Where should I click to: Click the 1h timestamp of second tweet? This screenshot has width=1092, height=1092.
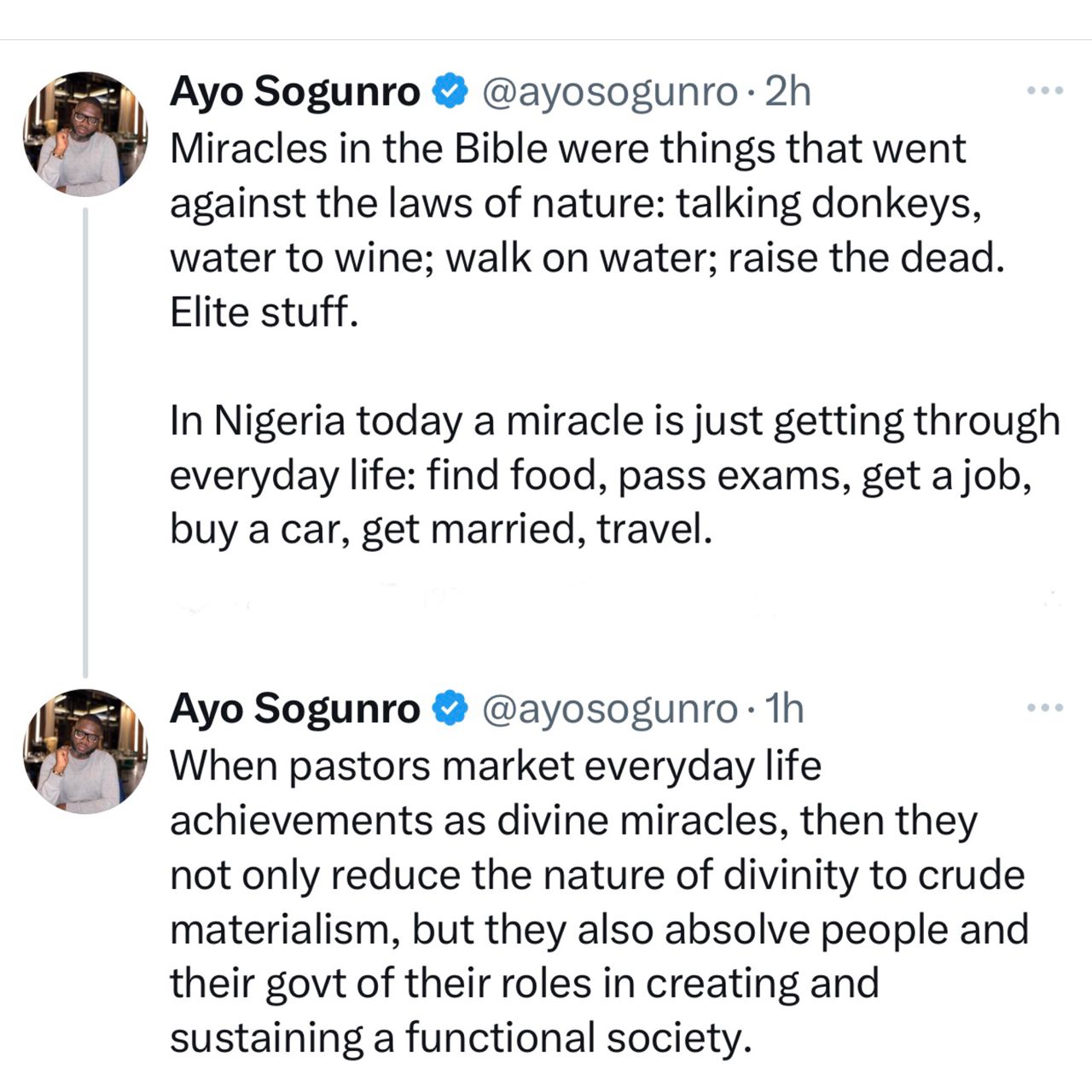[783, 708]
